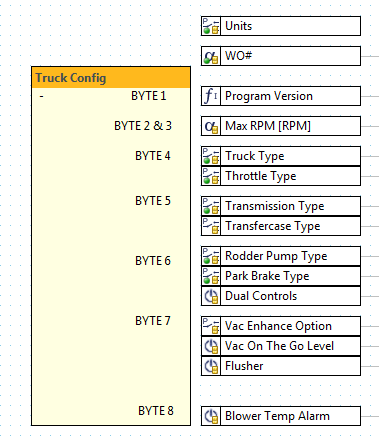Click the Truck Type selector icon
Viewport: 379px width, 437px height.
pyautogui.click(x=211, y=156)
